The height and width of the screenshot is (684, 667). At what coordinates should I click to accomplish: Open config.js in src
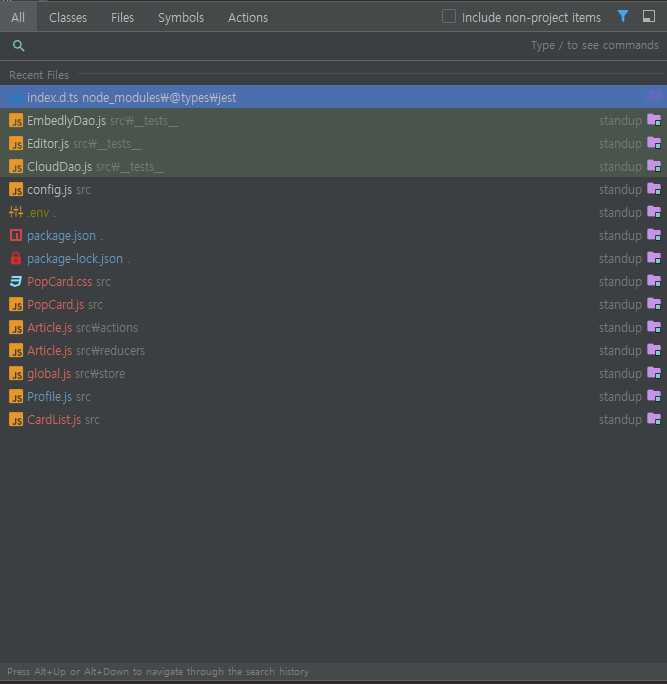point(333,190)
